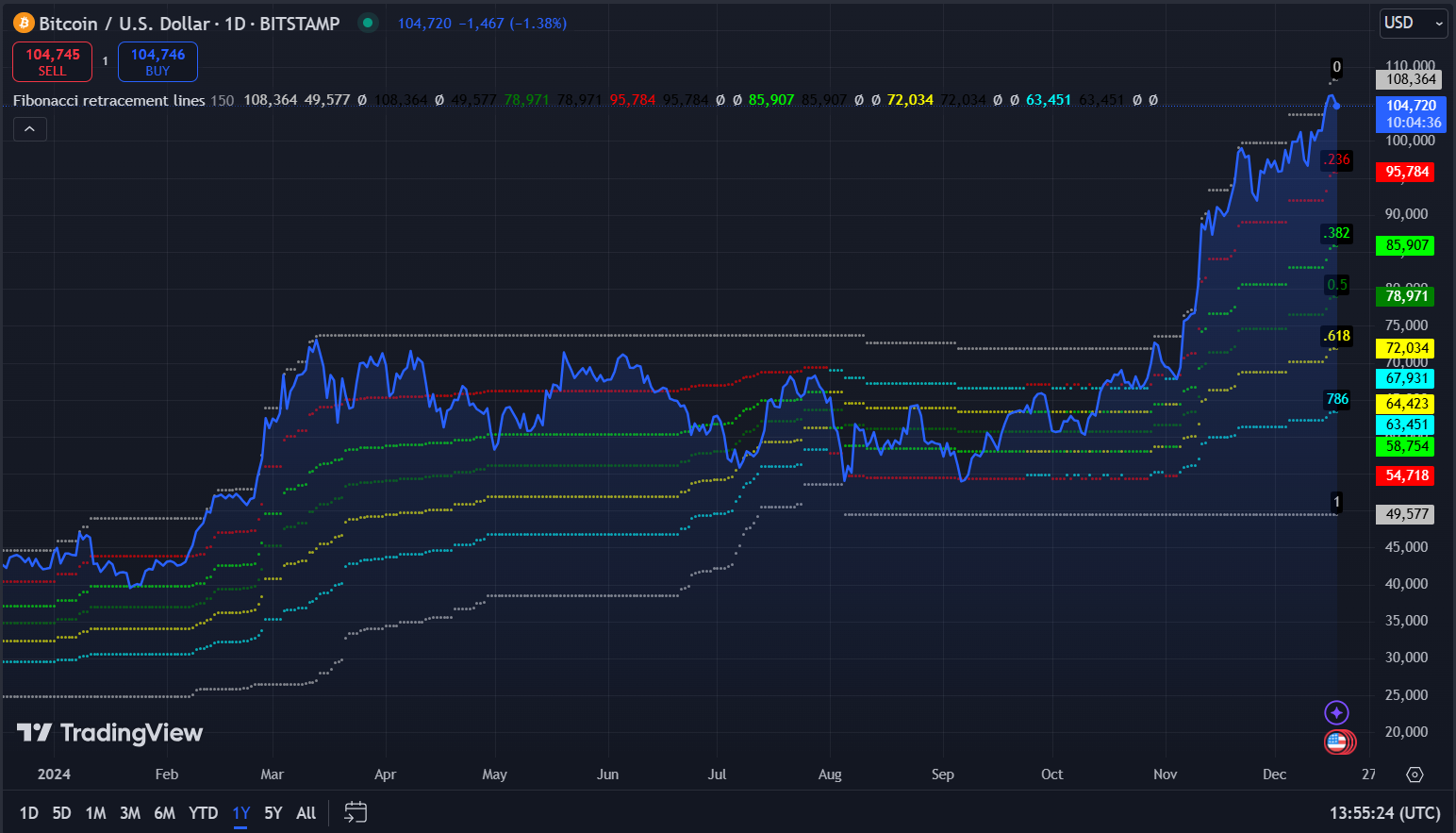Open chart settings gear icon
1456x833 pixels.
point(1415,775)
